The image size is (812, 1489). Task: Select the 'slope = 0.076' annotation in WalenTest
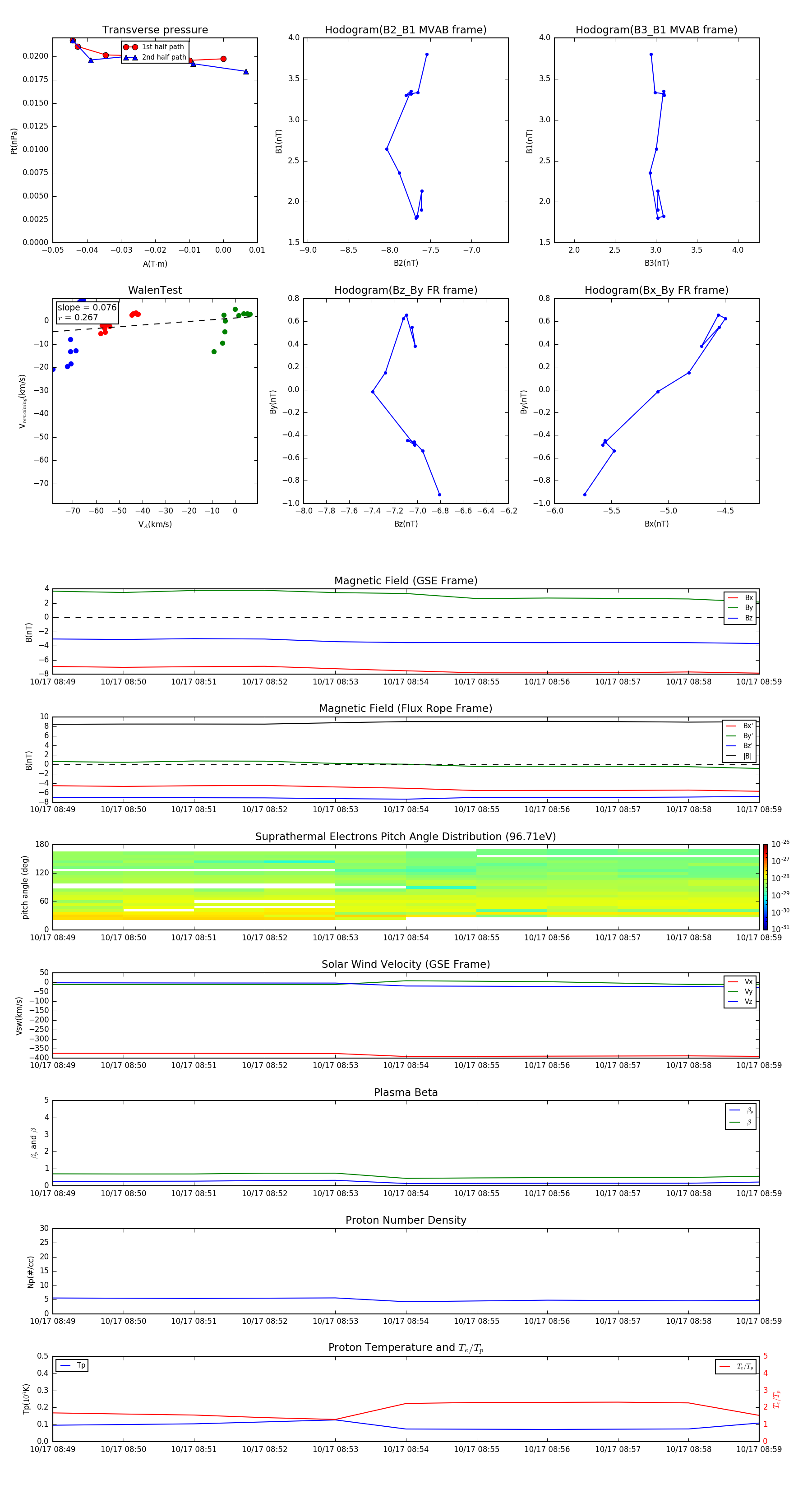coord(87,308)
